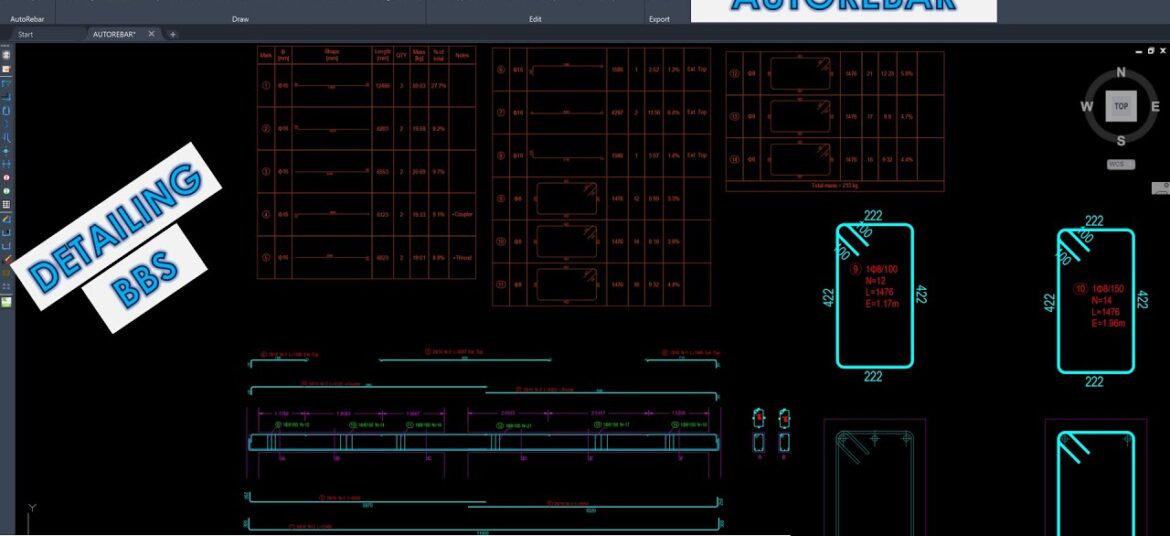Click the Export ribbon panel label
Viewport: 1170px width, 536px height.
[660, 19]
